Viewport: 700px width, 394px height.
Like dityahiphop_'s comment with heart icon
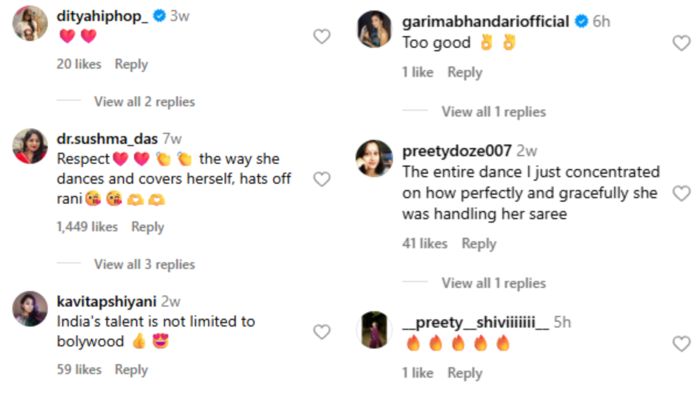point(321,37)
